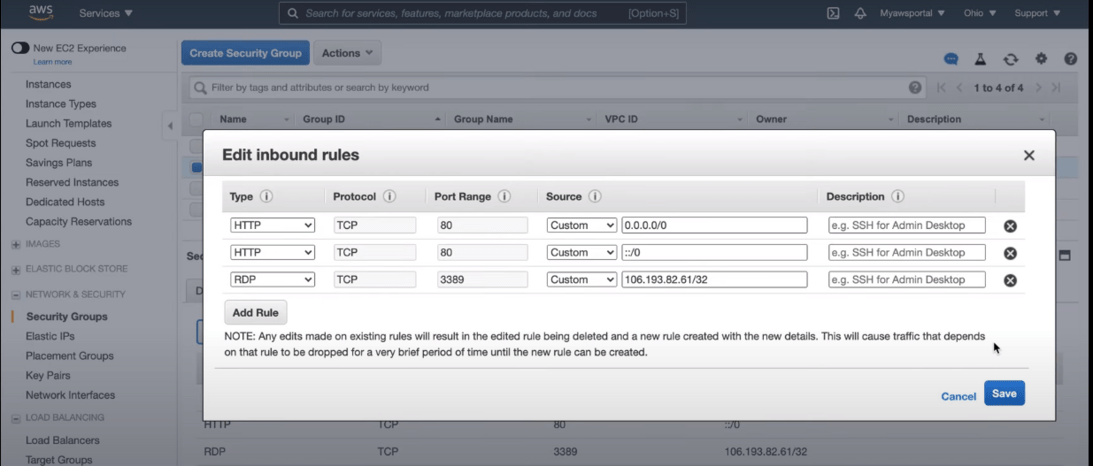Image resolution: width=1093 pixels, height=466 pixels.
Task: Remove the first HTTP rule for 0.0.0.0/0
Action: pyautogui.click(x=1010, y=227)
